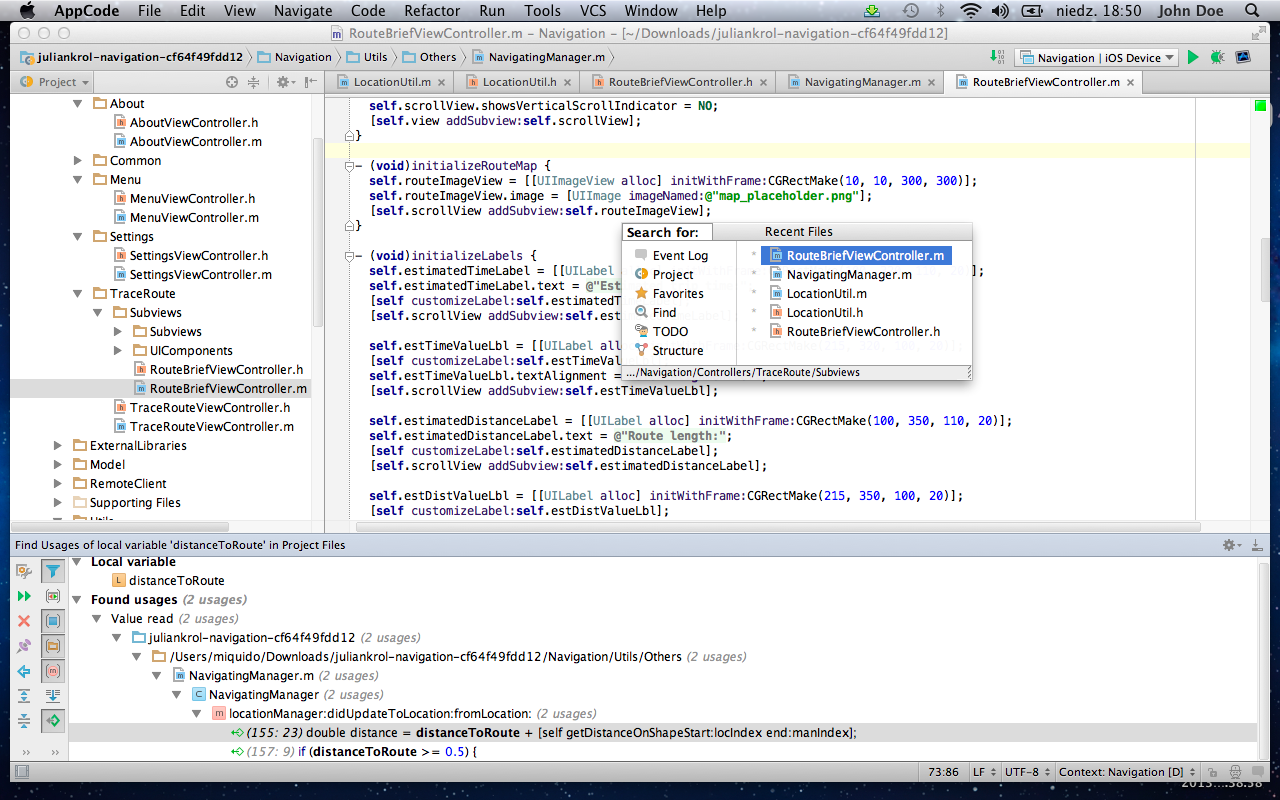
Task: Toggle the green show-write-access filter button
Action: (x=53, y=721)
